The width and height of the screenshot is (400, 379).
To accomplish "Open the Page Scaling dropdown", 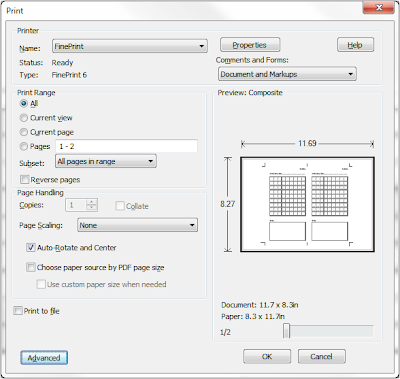I will pos(137,225).
